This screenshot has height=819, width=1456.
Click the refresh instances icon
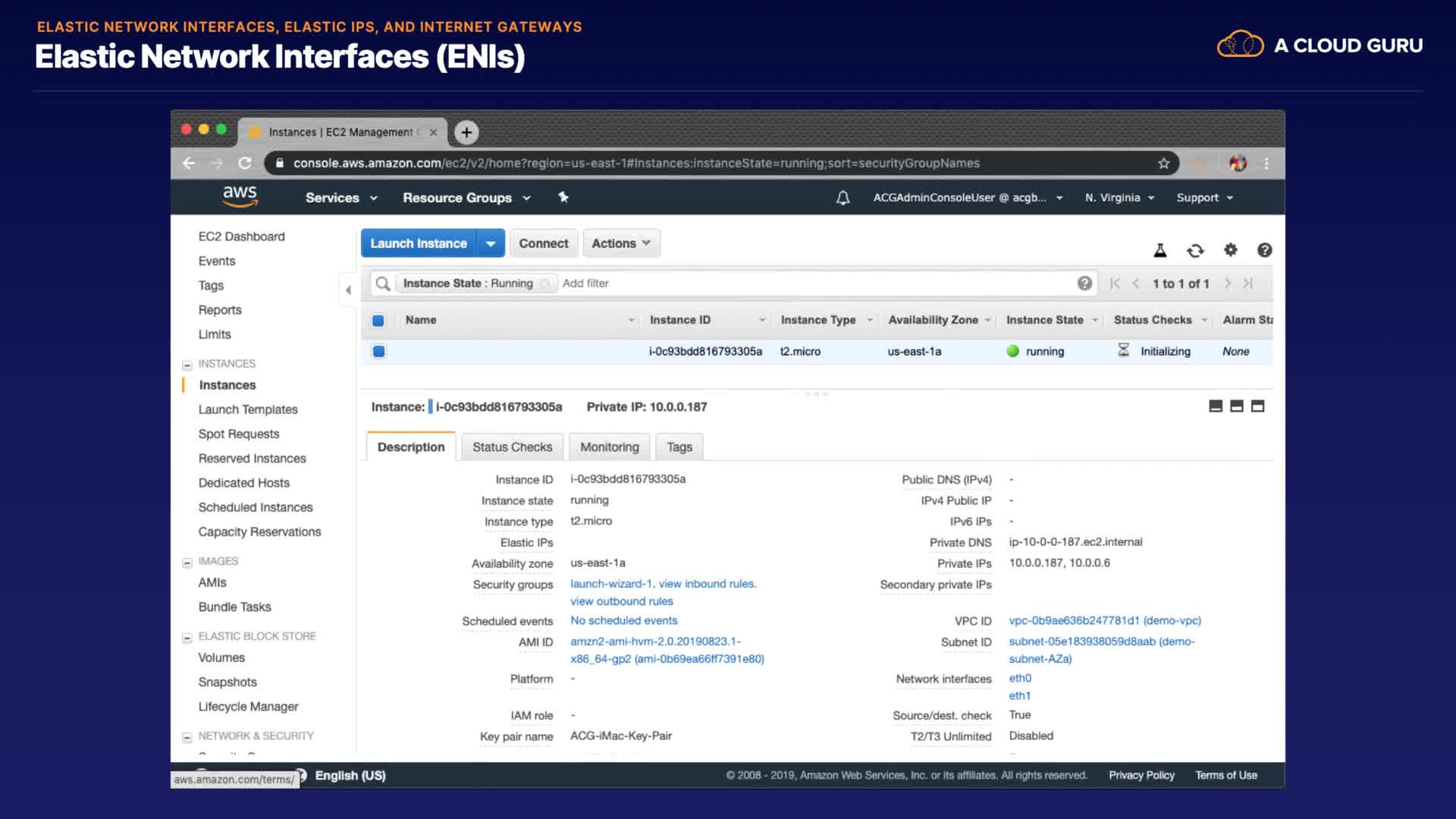(x=1195, y=250)
